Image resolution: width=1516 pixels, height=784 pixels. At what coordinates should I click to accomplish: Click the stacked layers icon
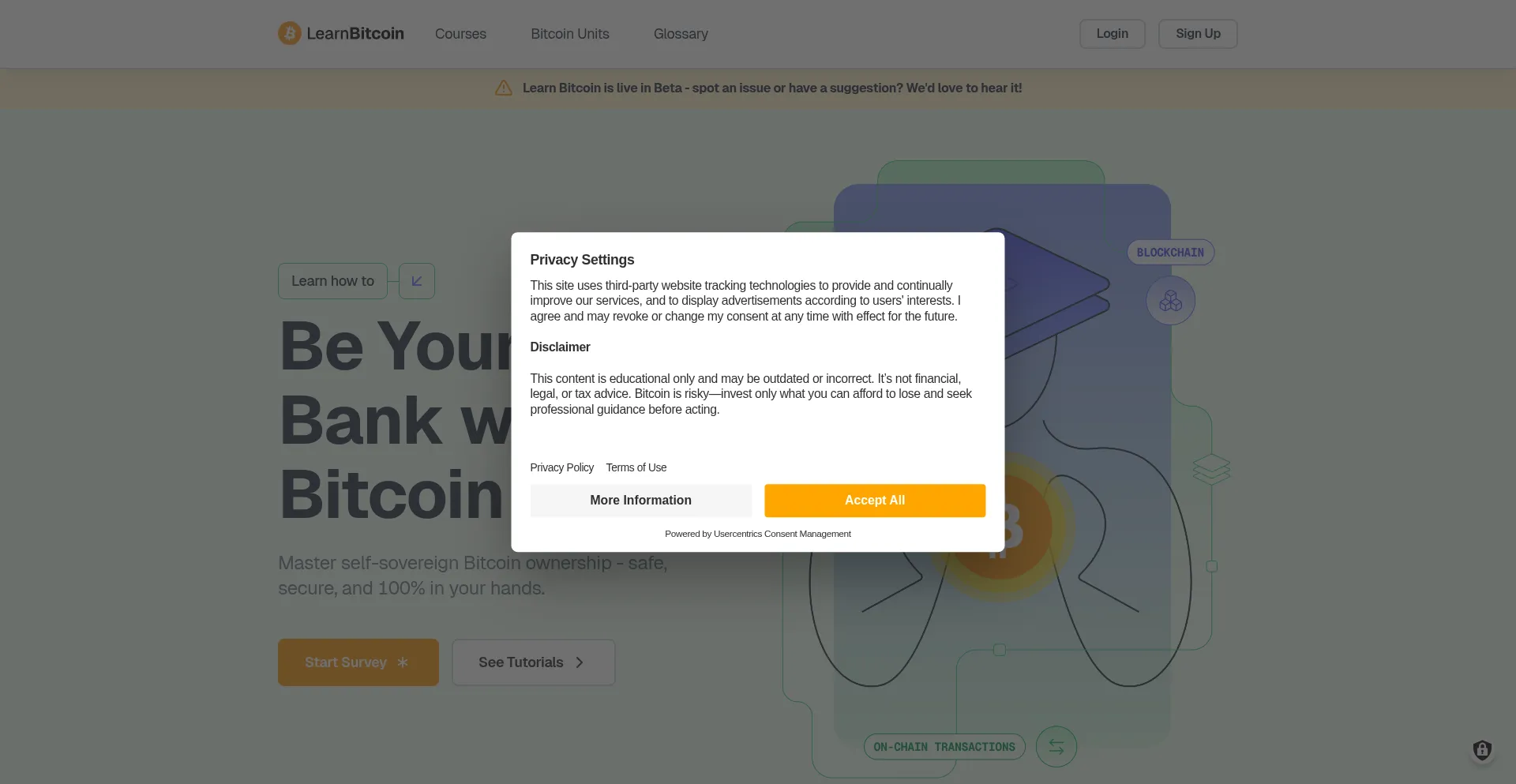(x=1211, y=469)
